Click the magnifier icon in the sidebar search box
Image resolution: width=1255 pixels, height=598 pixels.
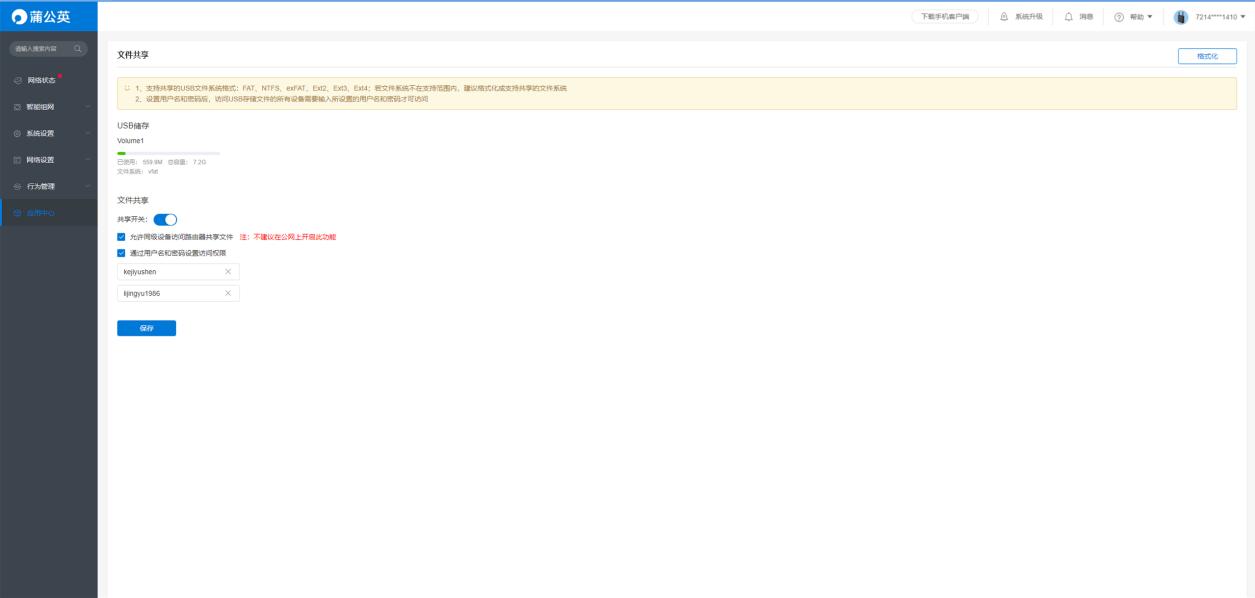coord(77,49)
